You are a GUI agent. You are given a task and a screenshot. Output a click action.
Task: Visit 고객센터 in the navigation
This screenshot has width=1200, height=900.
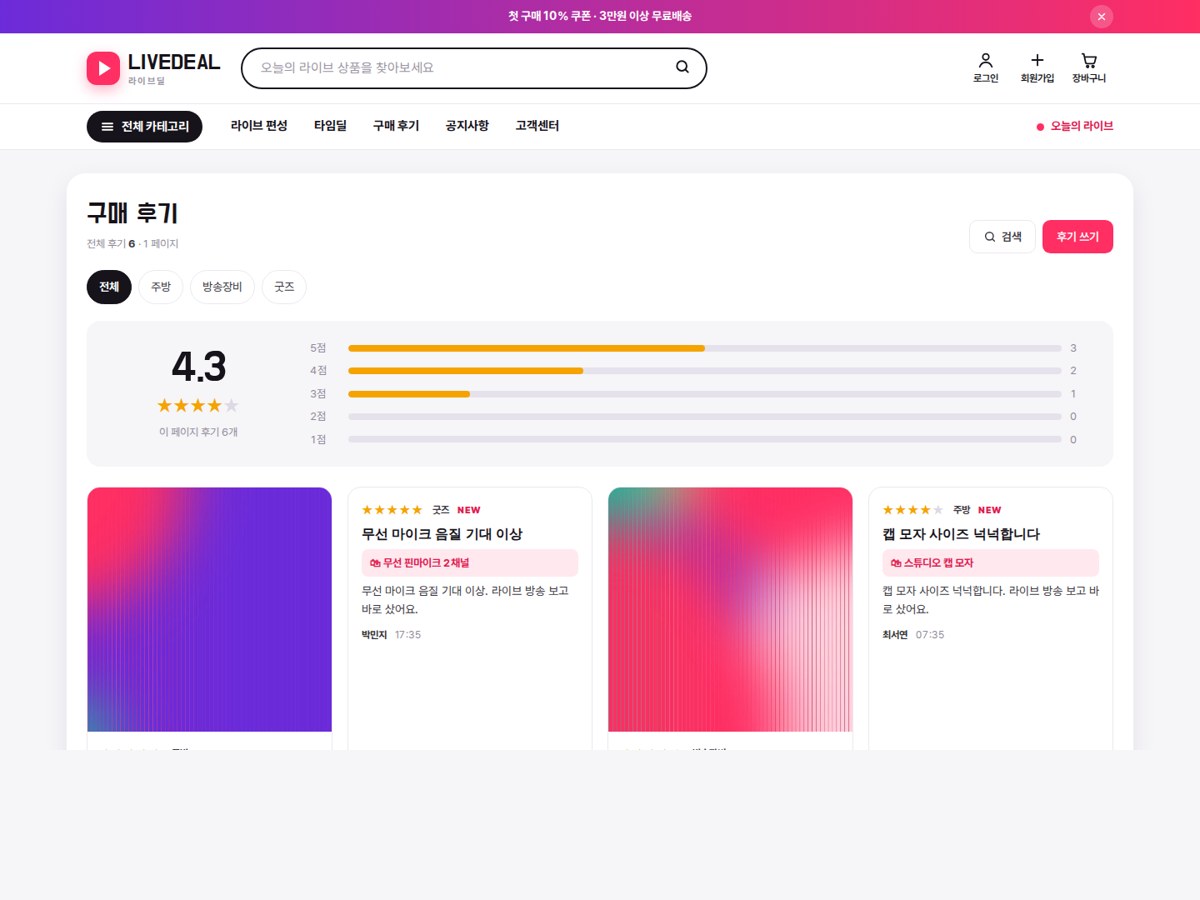tap(537, 126)
